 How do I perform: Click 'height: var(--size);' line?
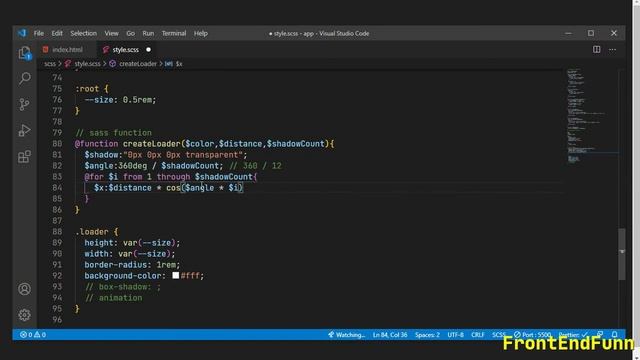click(x=132, y=243)
